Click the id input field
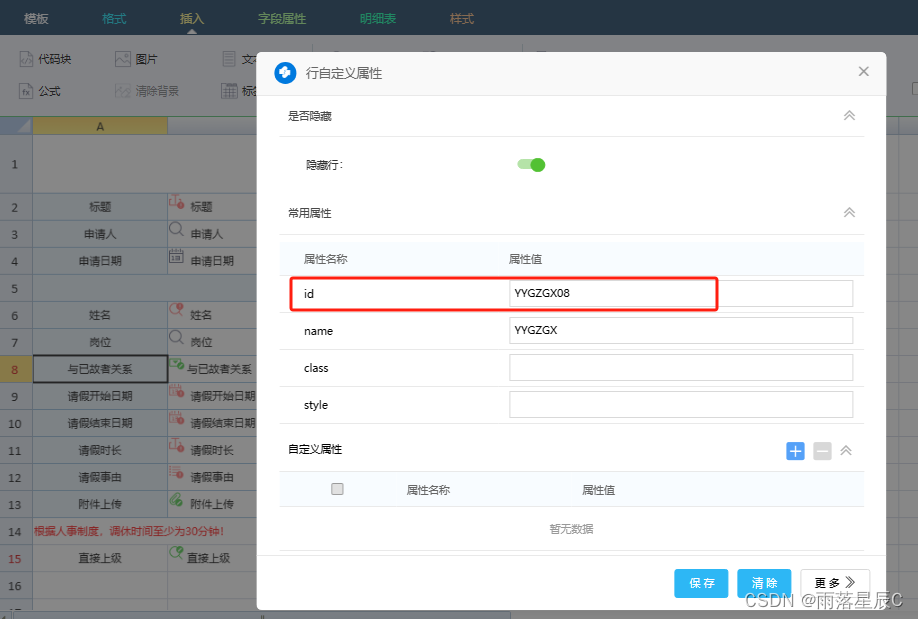This screenshot has width=918, height=619. coord(681,293)
